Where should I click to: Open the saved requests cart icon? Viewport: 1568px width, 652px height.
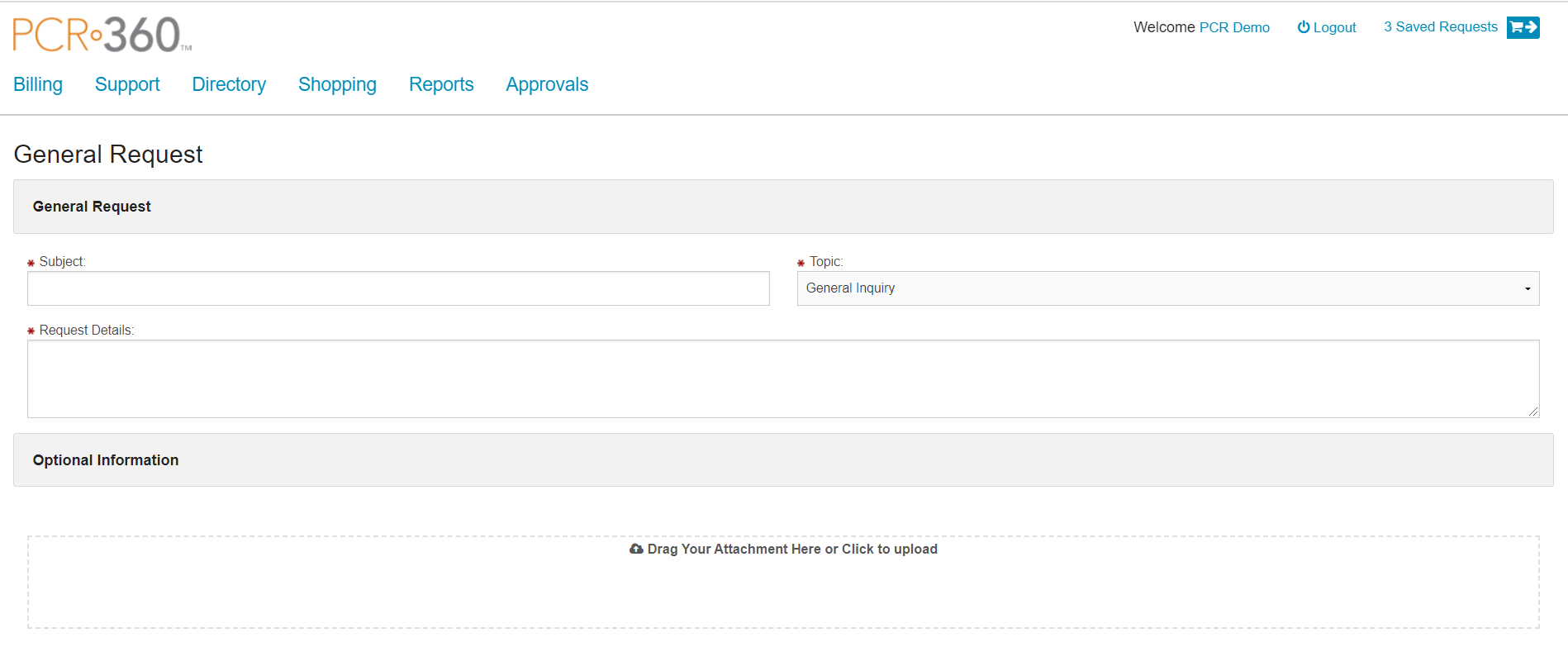point(1523,27)
